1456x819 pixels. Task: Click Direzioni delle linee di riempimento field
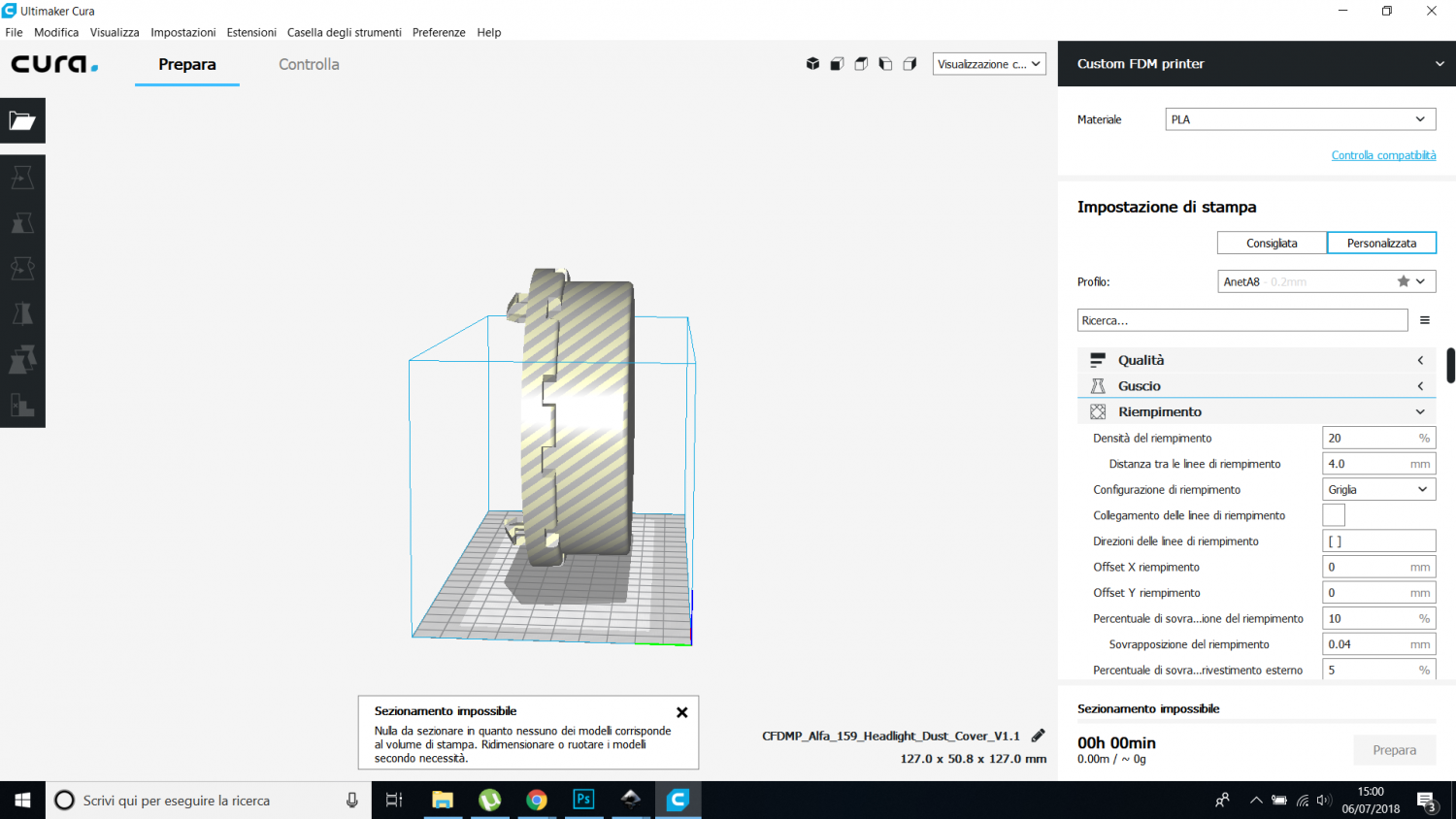(x=1379, y=541)
